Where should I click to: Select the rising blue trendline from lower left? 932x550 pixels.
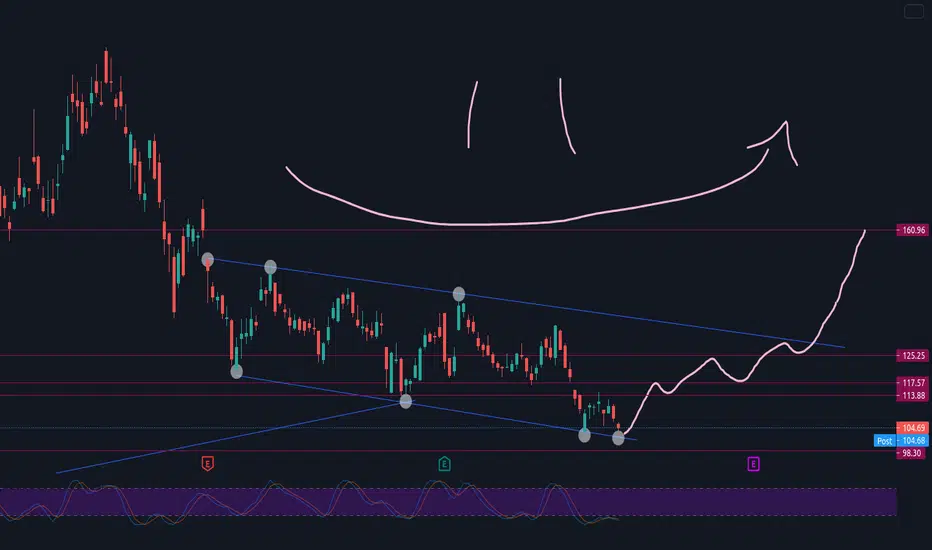[232, 437]
